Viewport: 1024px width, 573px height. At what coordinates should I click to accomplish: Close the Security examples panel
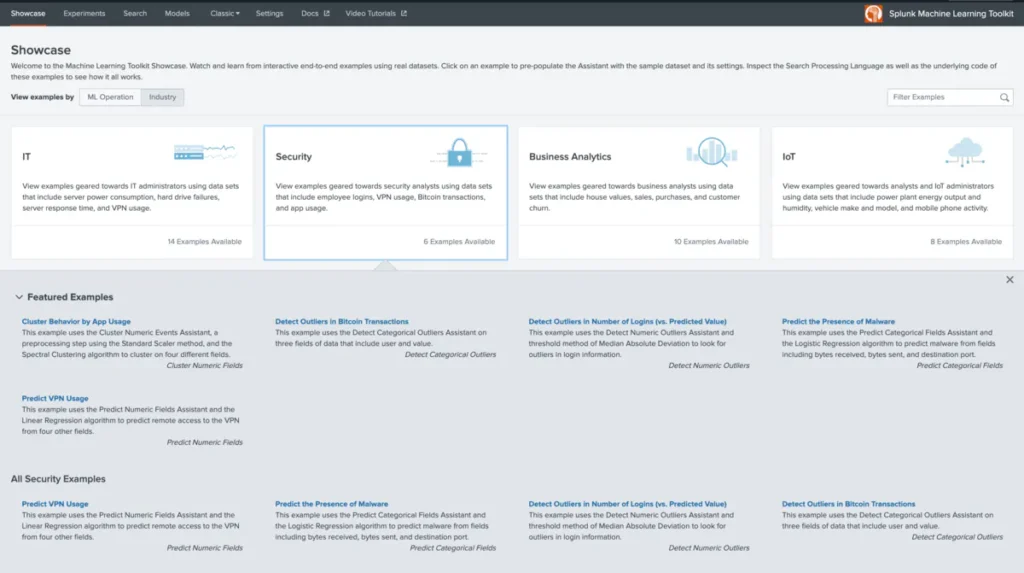[x=1010, y=280]
